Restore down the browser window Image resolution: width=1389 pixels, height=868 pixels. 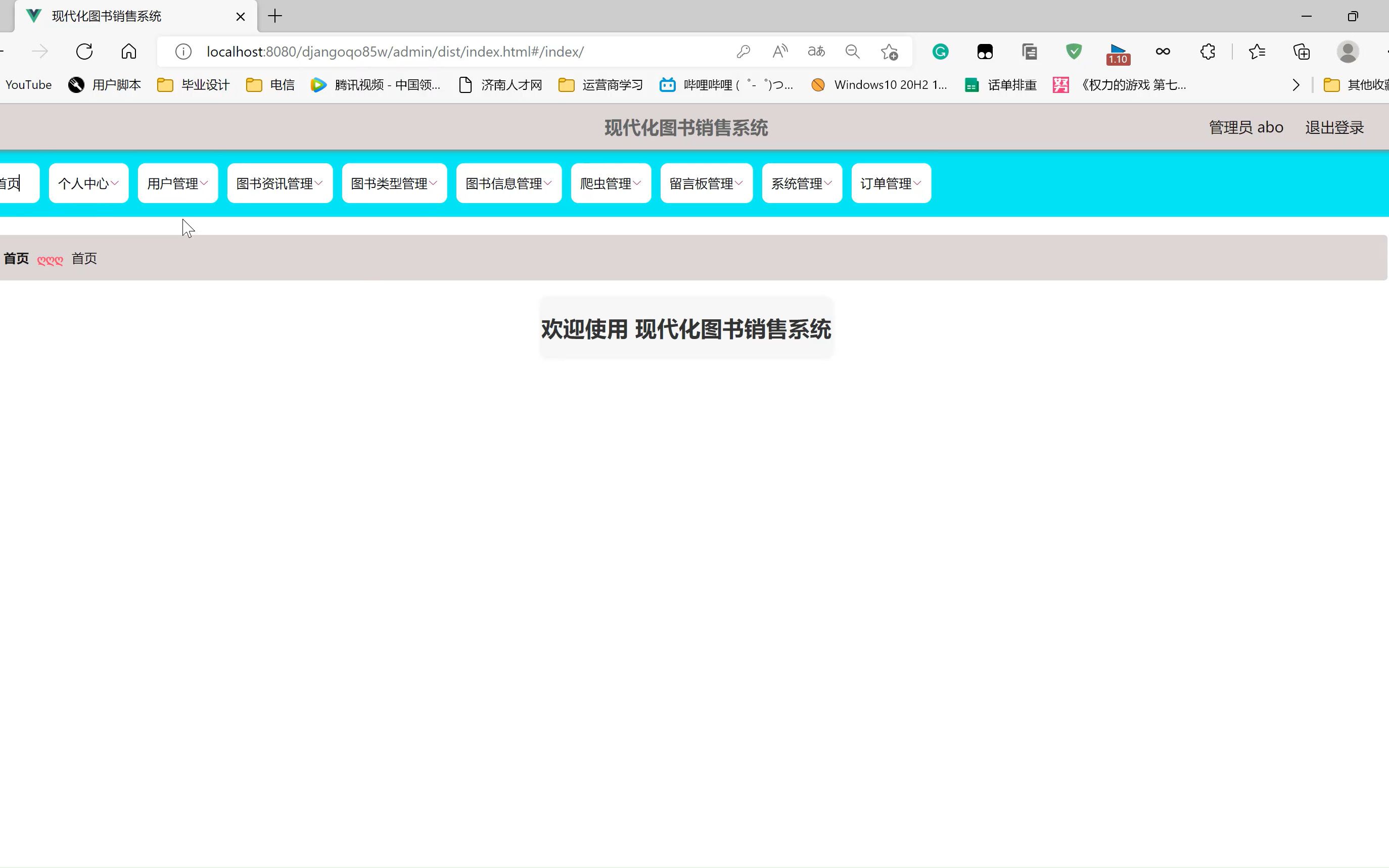pos(1352,16)
